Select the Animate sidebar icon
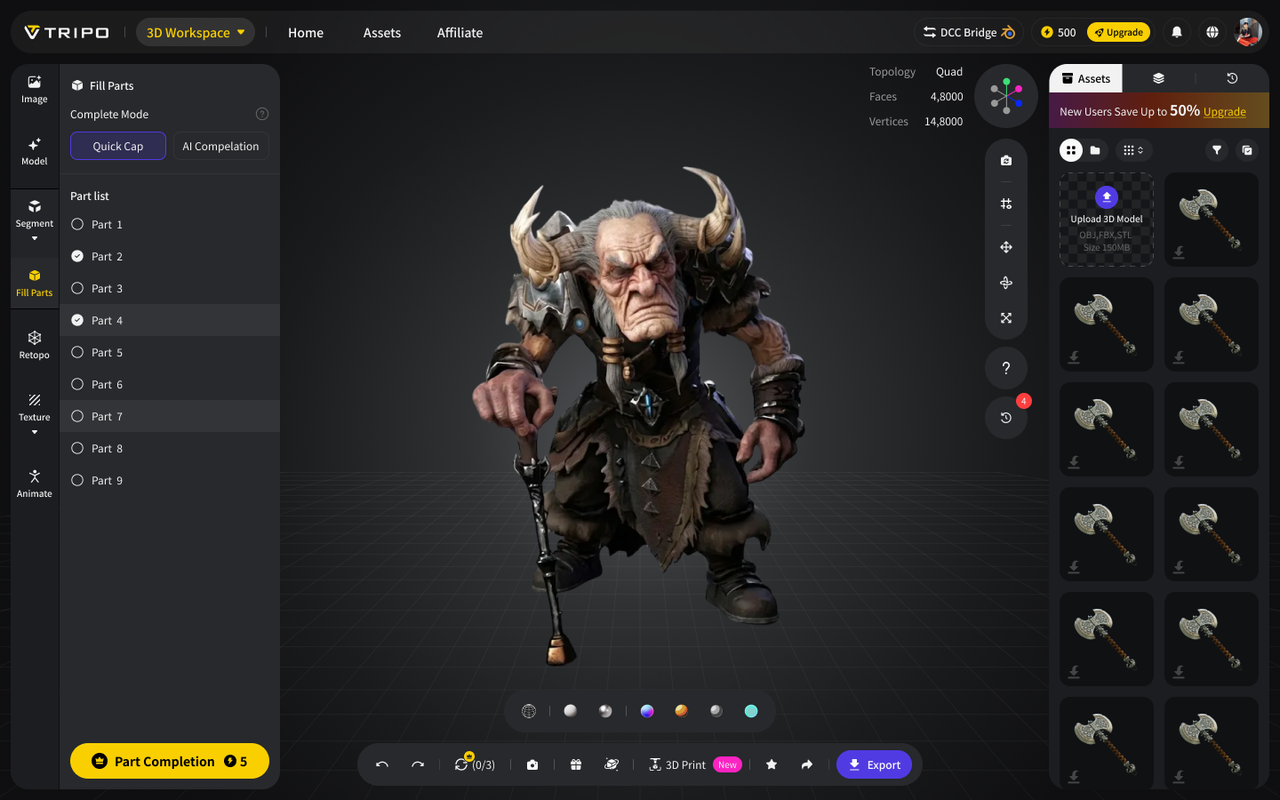 pos(34,483)
